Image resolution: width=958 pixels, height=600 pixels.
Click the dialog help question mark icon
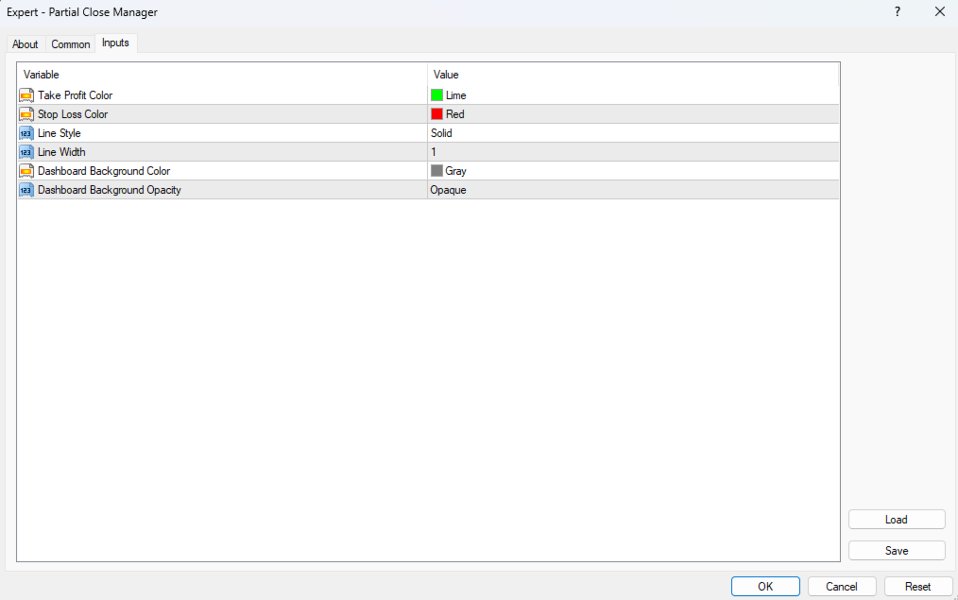point(897,12)
